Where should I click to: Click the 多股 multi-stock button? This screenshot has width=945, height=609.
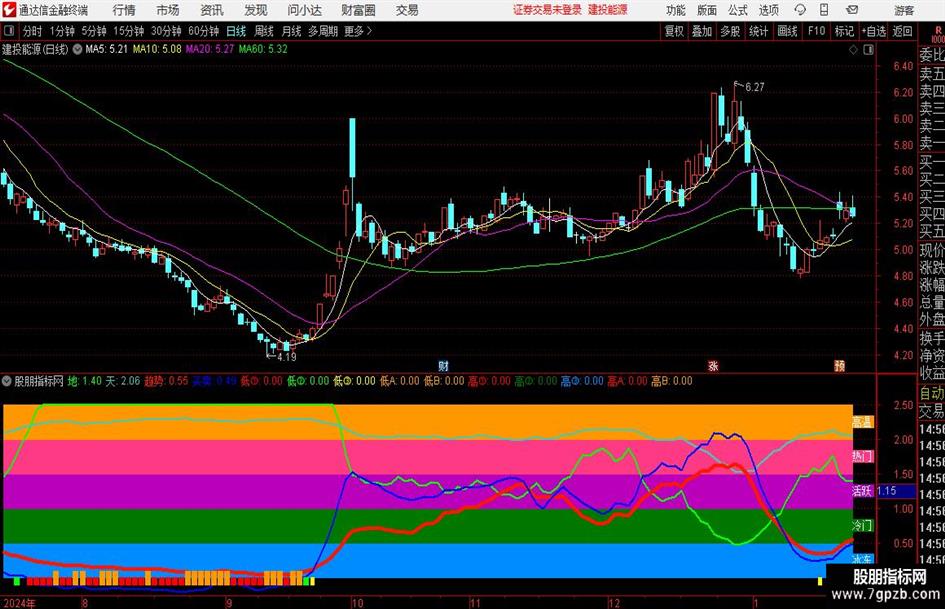click(x=730, y=31)
